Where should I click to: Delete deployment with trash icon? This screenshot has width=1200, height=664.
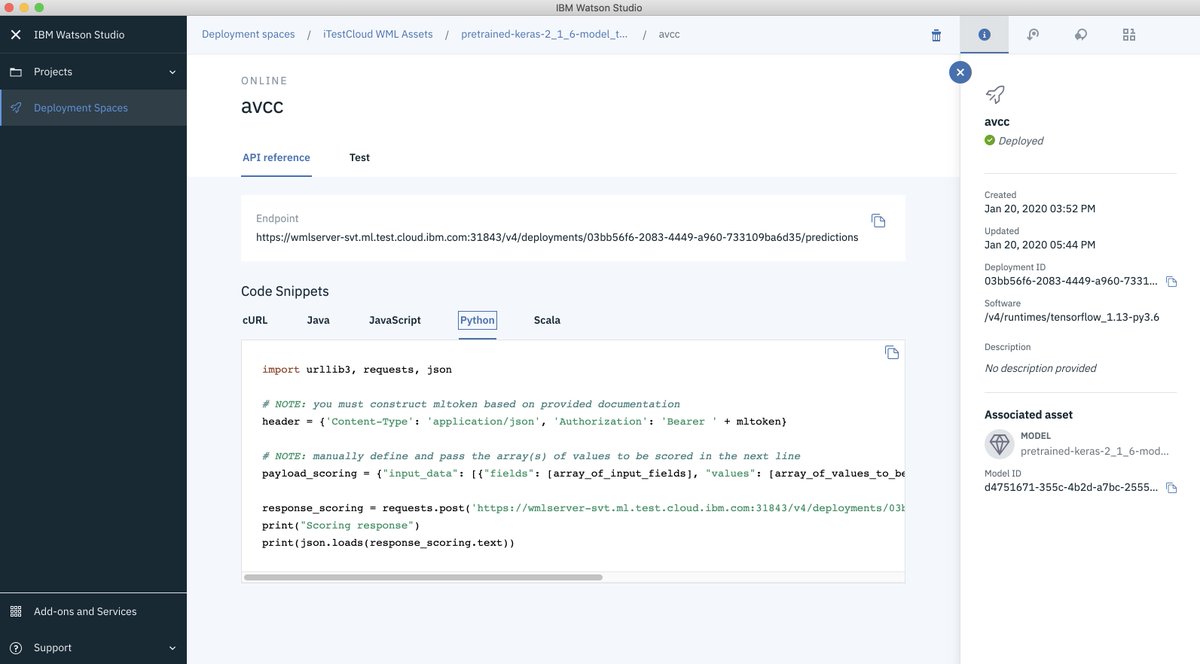click(x=936, y=35)
